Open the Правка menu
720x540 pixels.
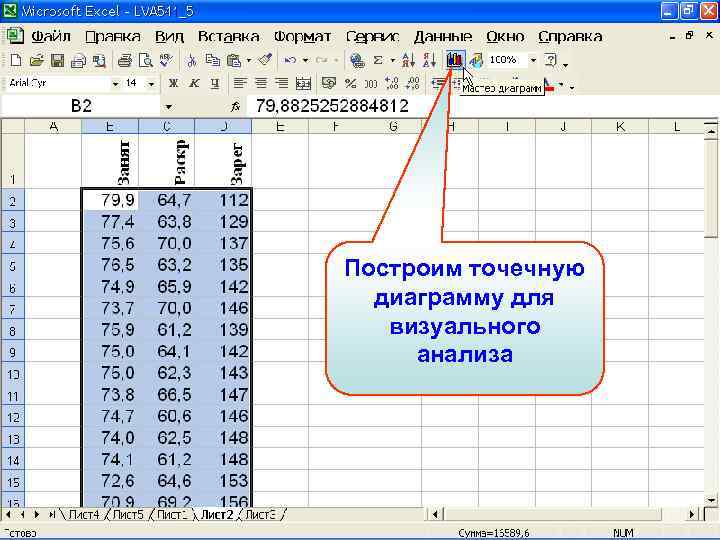[112, 36]
